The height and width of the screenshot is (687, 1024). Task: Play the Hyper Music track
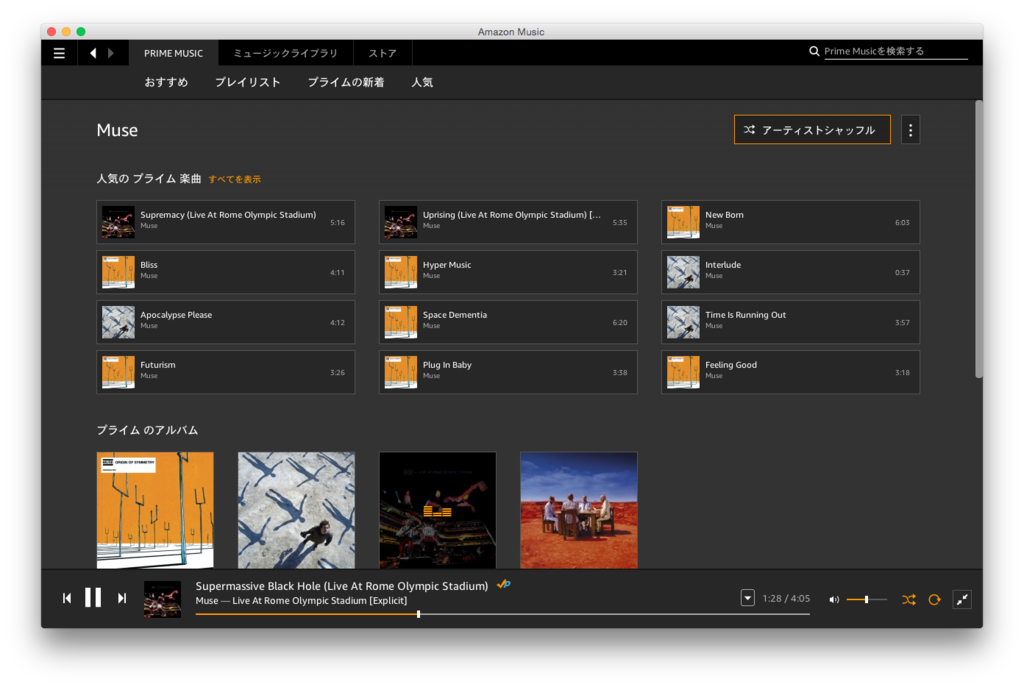point(508,272)
